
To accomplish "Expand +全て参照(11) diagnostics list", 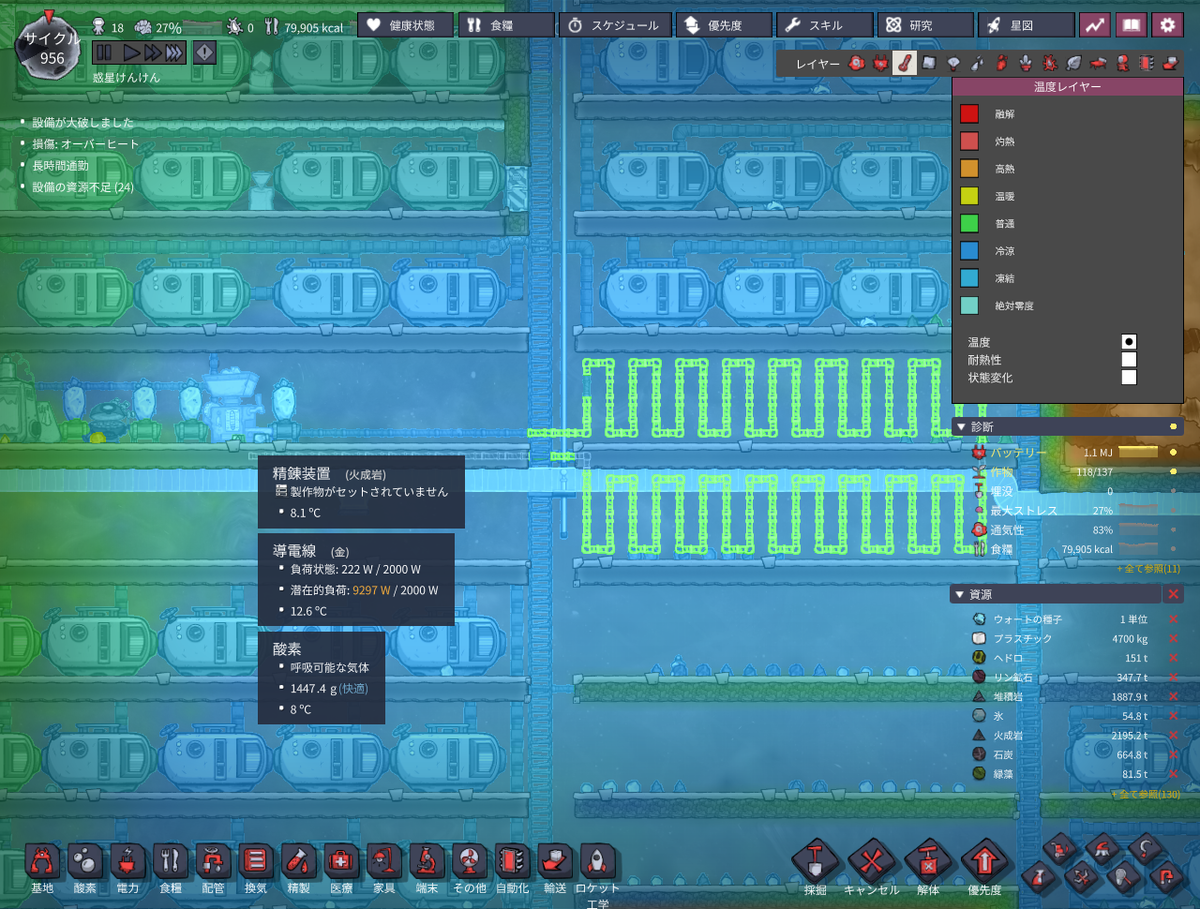I will pyautogui.click(x=1148, y=568).
